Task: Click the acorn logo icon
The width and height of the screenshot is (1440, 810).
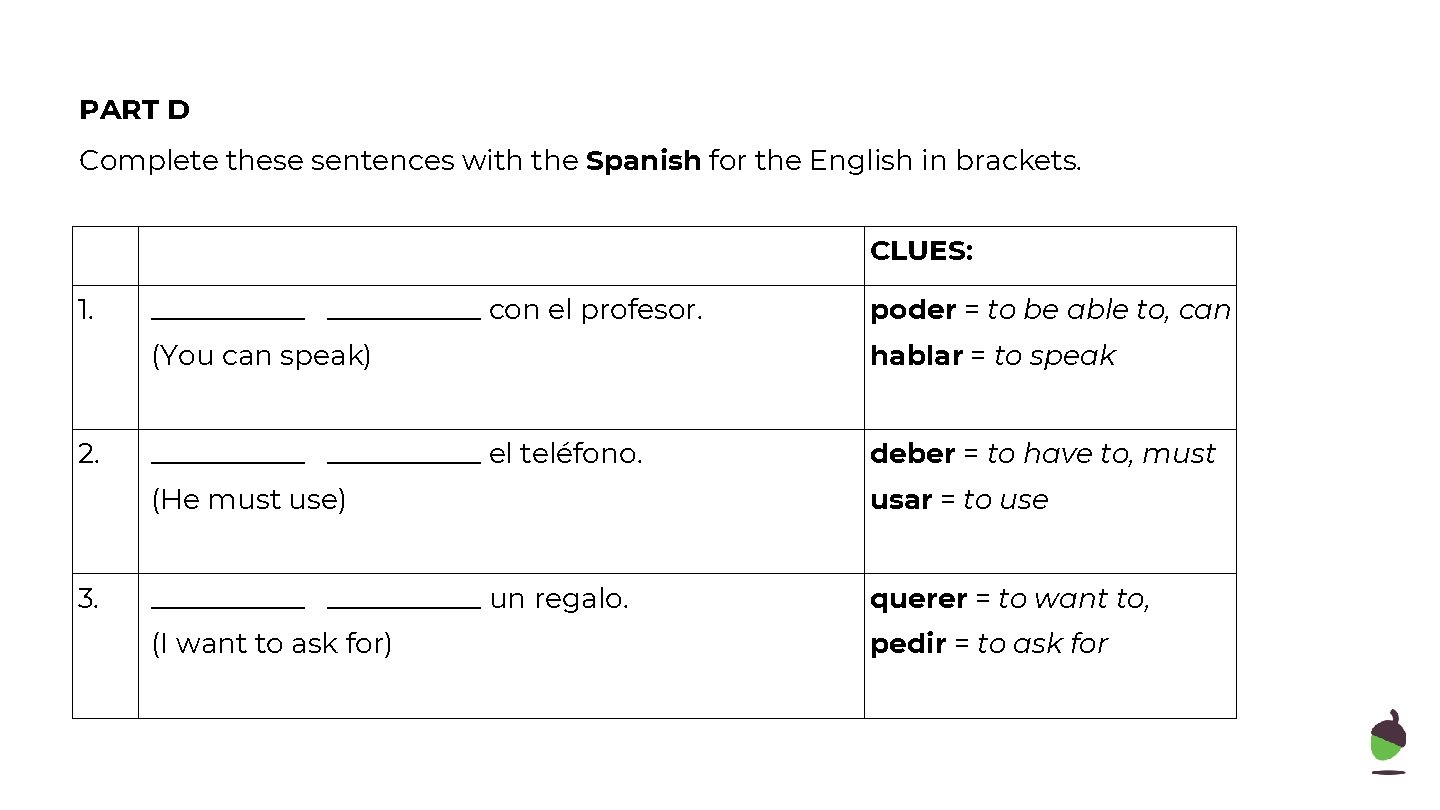Action: (1388, 742)
